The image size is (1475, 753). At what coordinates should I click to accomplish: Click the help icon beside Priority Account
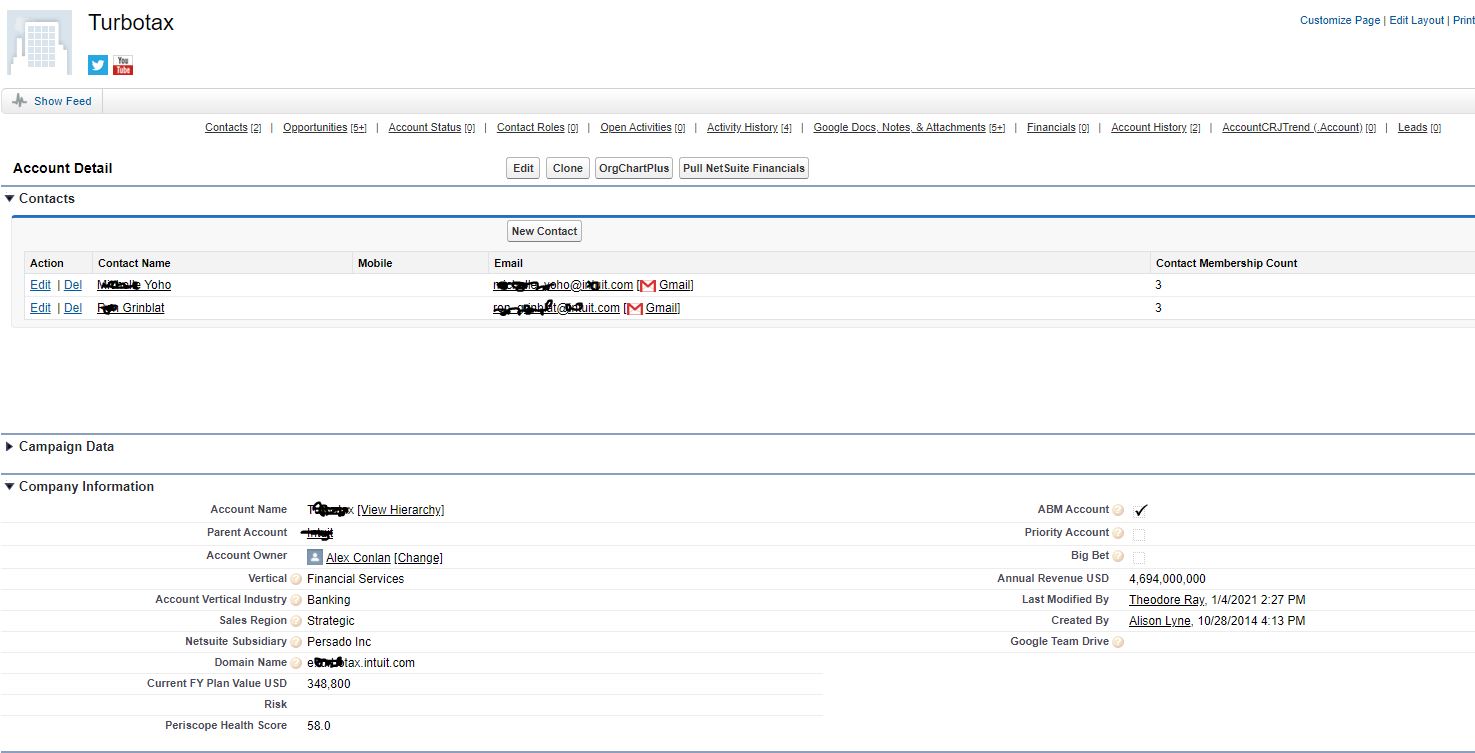(1118, 533)
